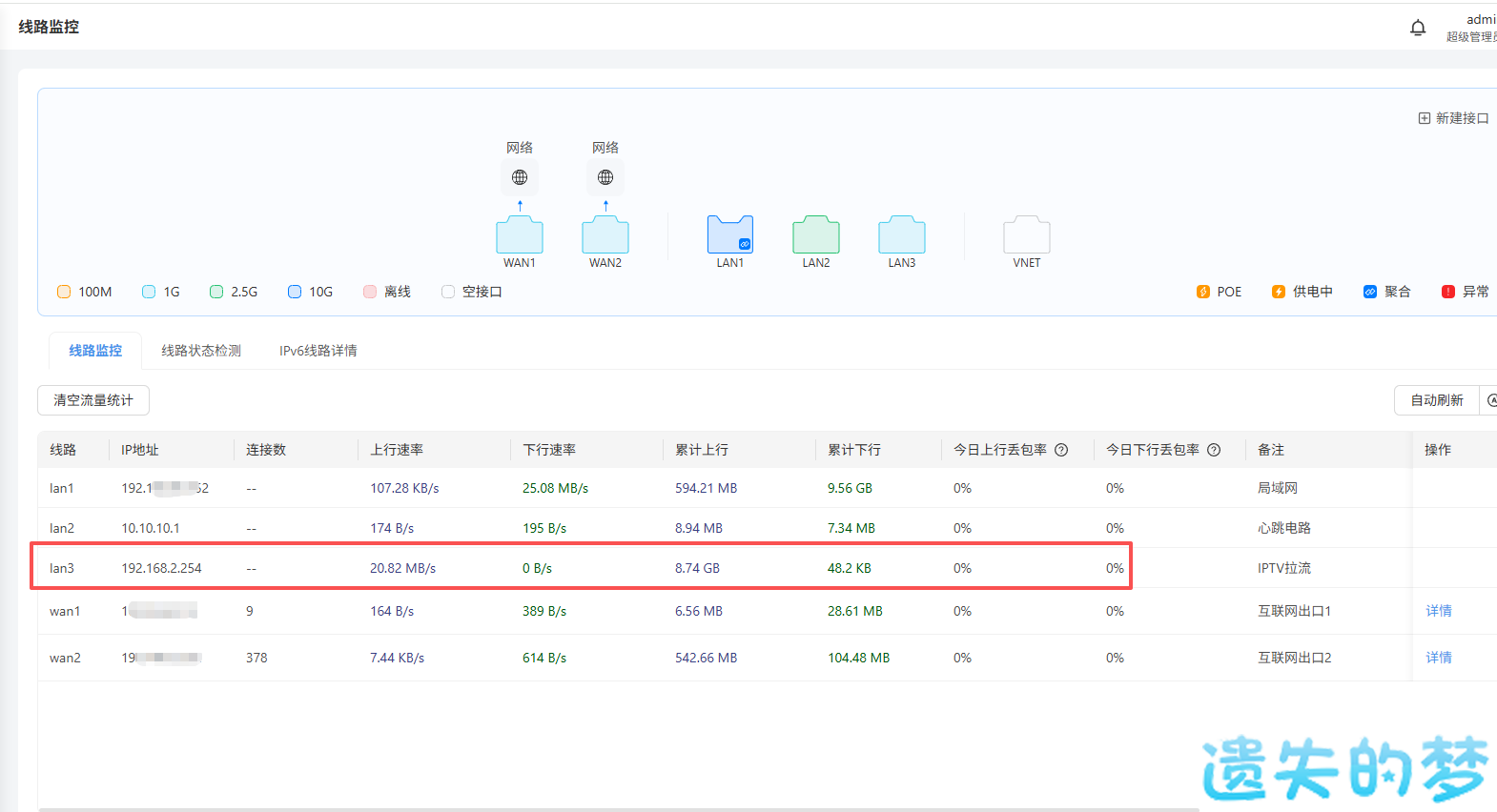This screenshot has width=1497, height=812.
Task: Click the 聚合 legend icon
Action: tap(1370, 292)
